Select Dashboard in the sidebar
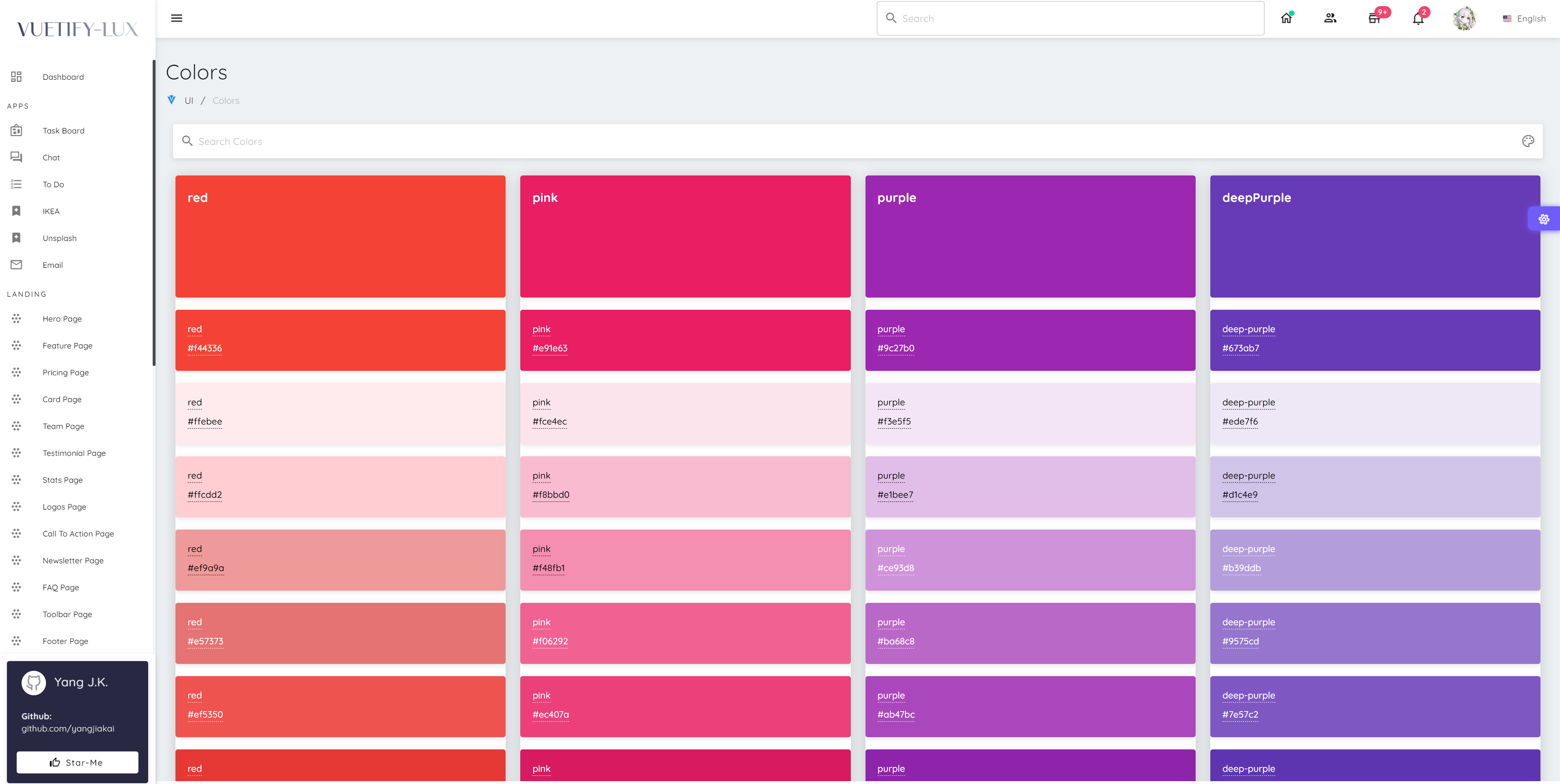The height and width of the screenshot is (784, 1560). tap(63, 77)
